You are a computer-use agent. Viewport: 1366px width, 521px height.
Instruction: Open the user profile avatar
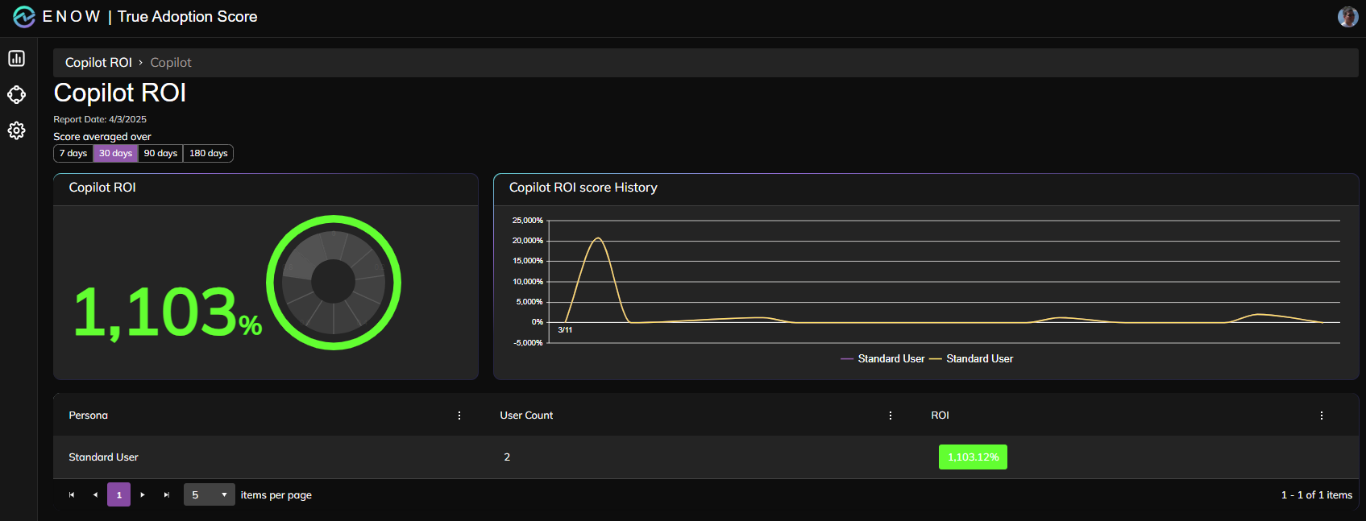1347,16
